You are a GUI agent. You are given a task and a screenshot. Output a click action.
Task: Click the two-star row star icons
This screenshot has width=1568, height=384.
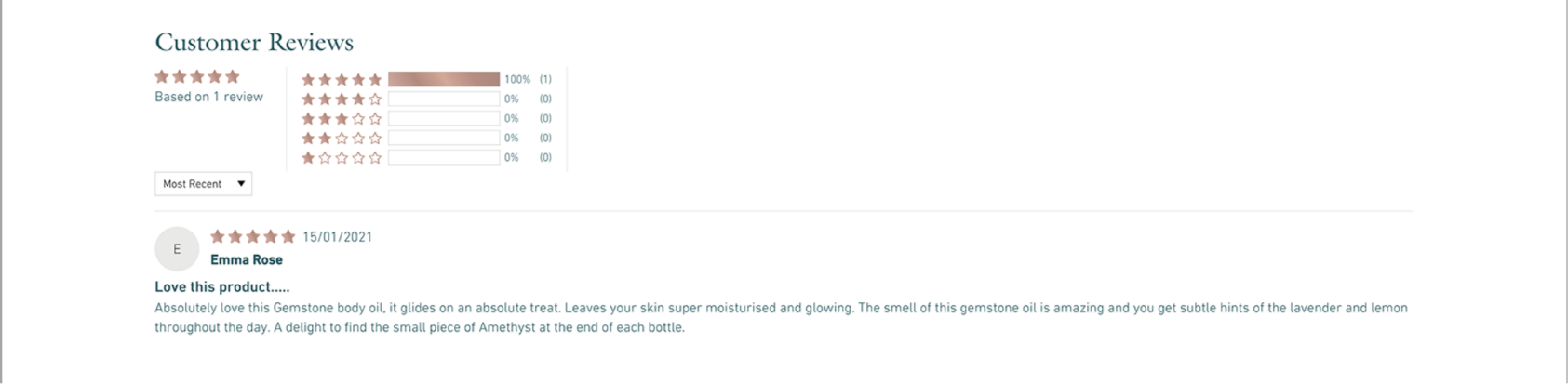(342, 139)
